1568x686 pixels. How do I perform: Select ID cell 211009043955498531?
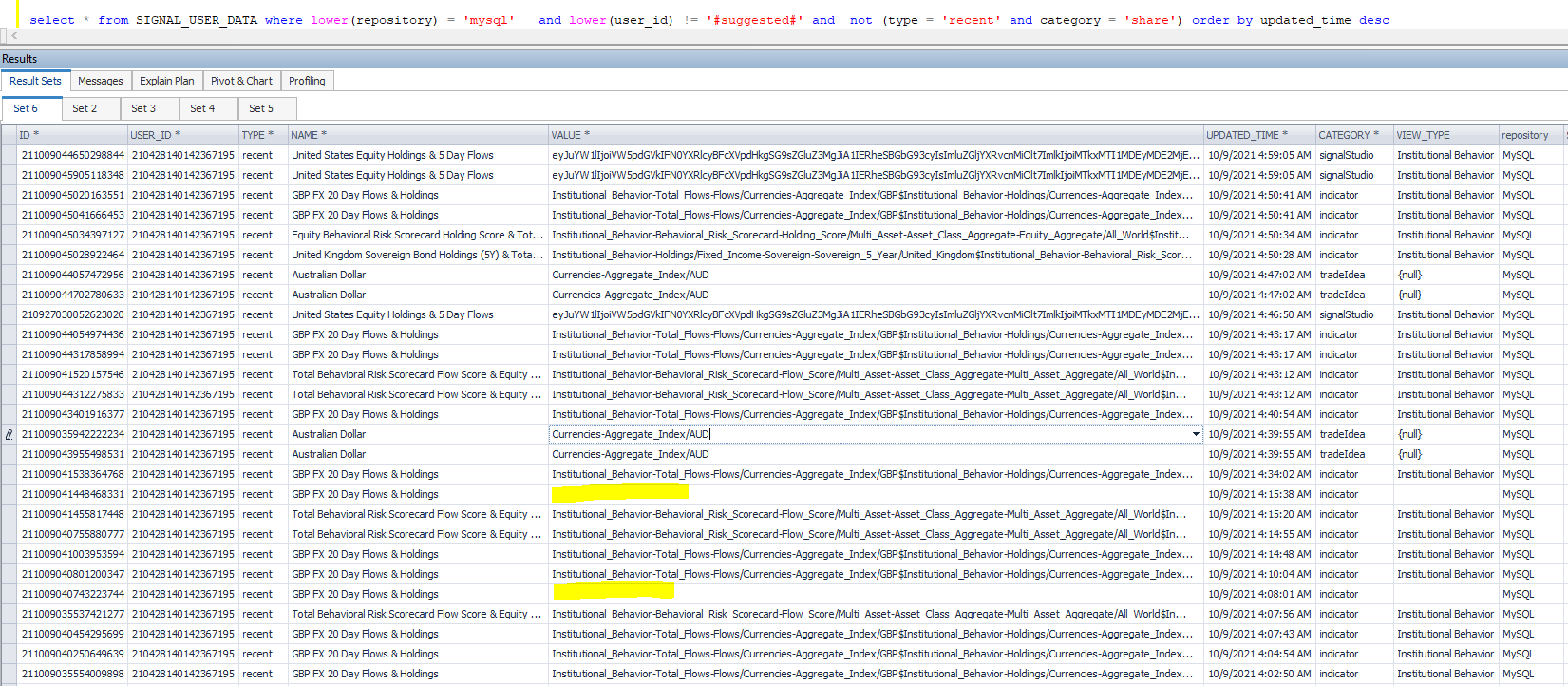coord(73,454)
